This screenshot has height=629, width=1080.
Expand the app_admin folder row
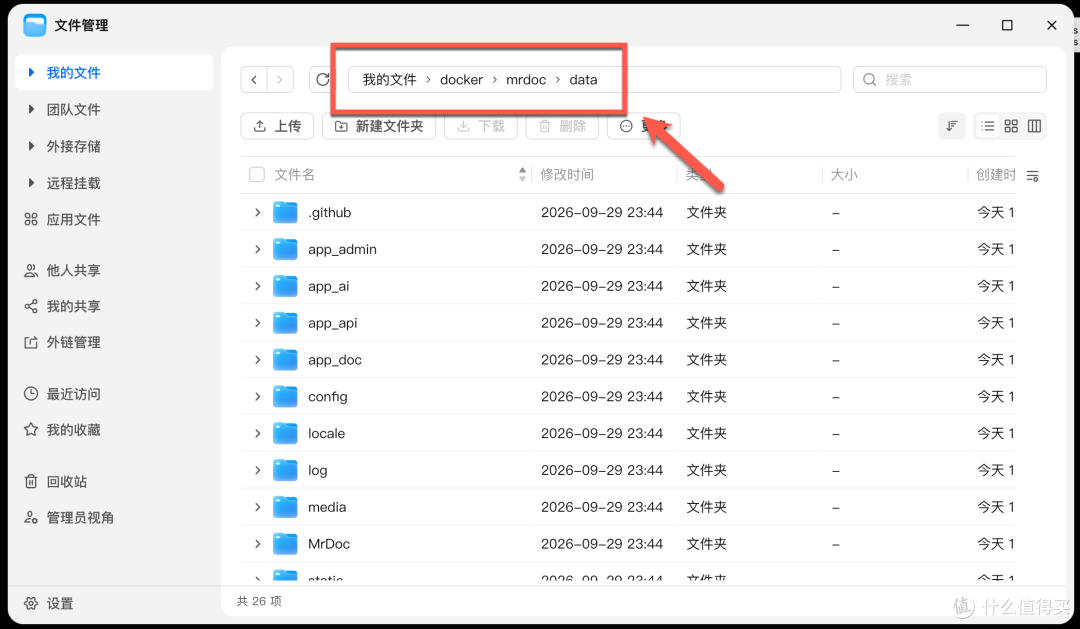[258, 249]
